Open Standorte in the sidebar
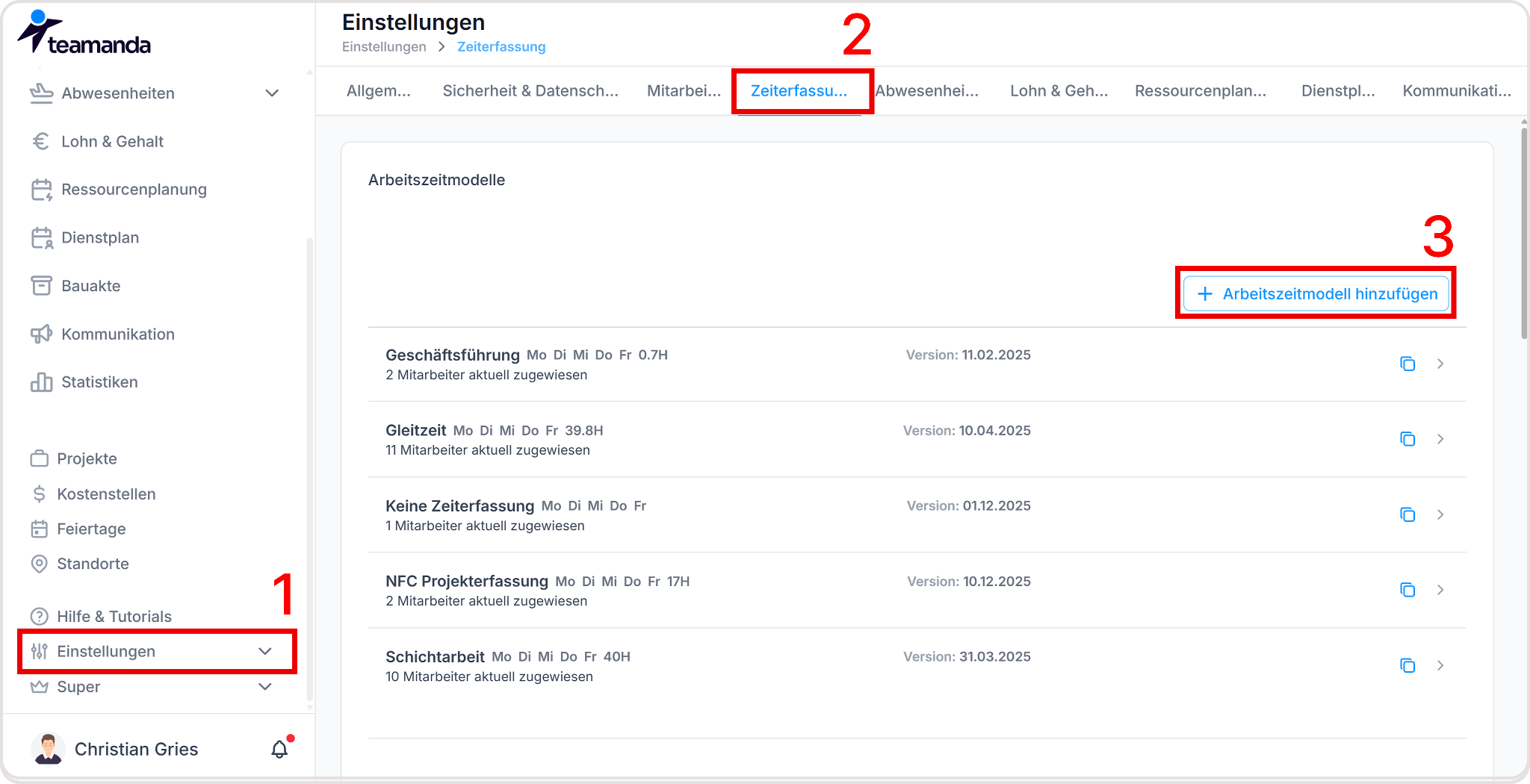The width and height of the screenshot is (1530, 784). (x=93, y=564)
